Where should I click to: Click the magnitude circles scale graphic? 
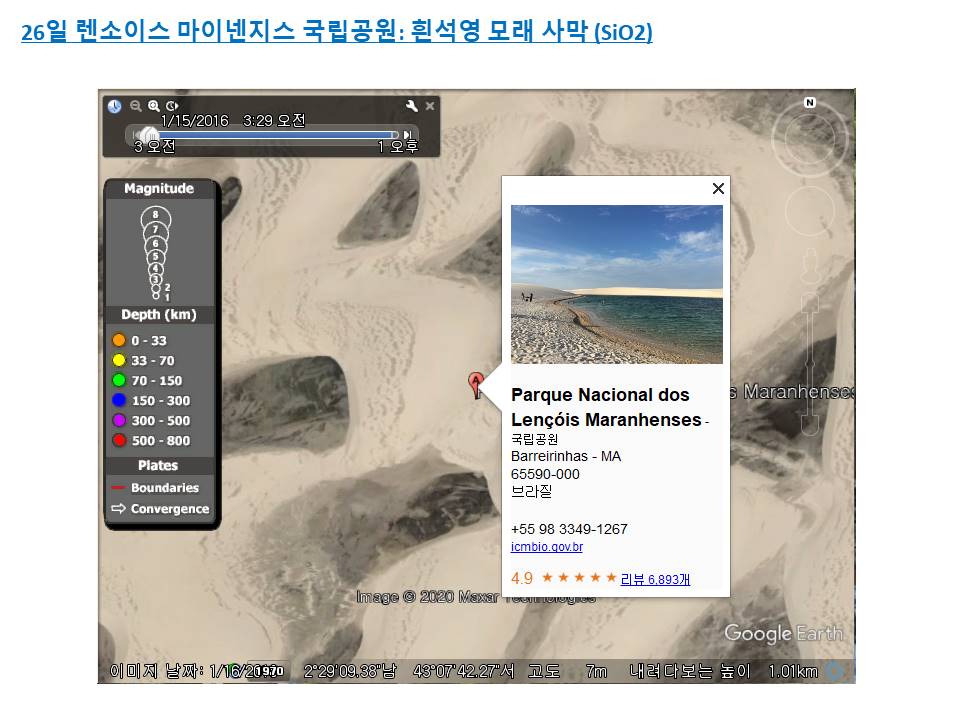point(156,253)
